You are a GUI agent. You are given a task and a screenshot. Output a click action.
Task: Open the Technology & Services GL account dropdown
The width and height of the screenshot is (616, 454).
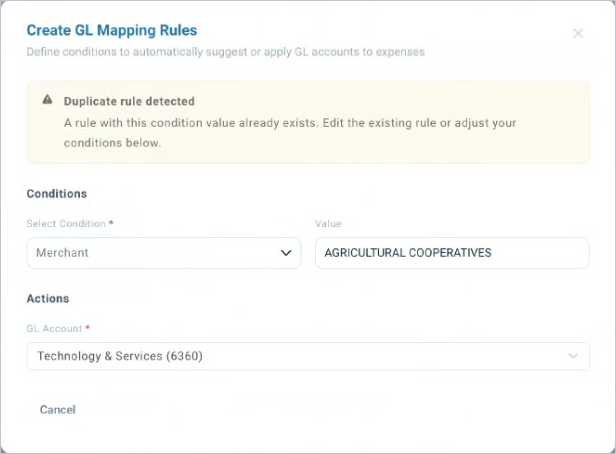point(308,356)
